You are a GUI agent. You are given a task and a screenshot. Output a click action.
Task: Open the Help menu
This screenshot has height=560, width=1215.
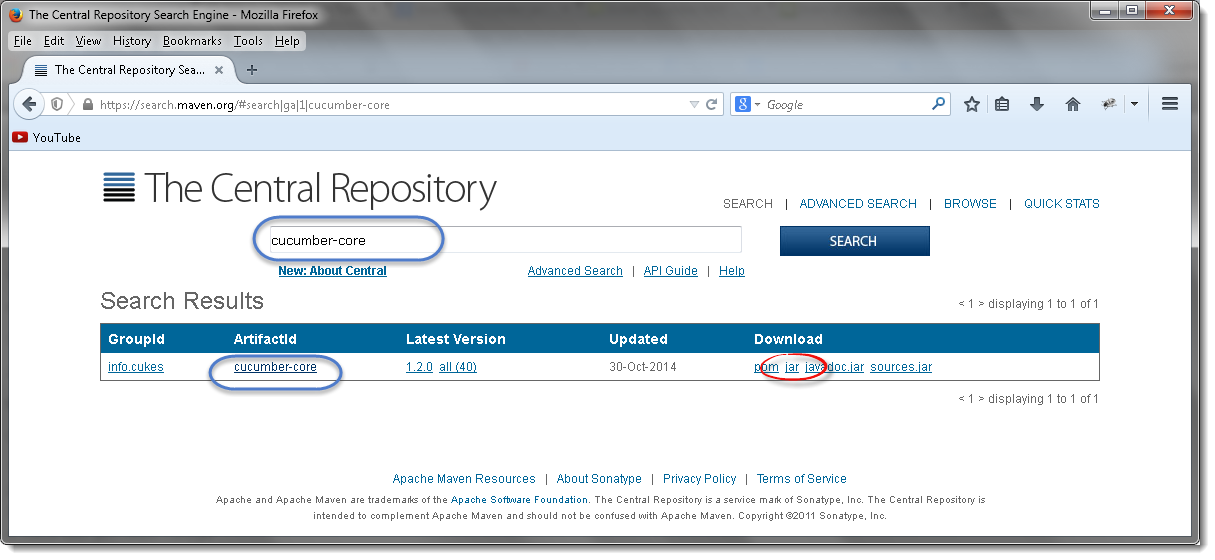pyautogui.click(x=287, y=41)
